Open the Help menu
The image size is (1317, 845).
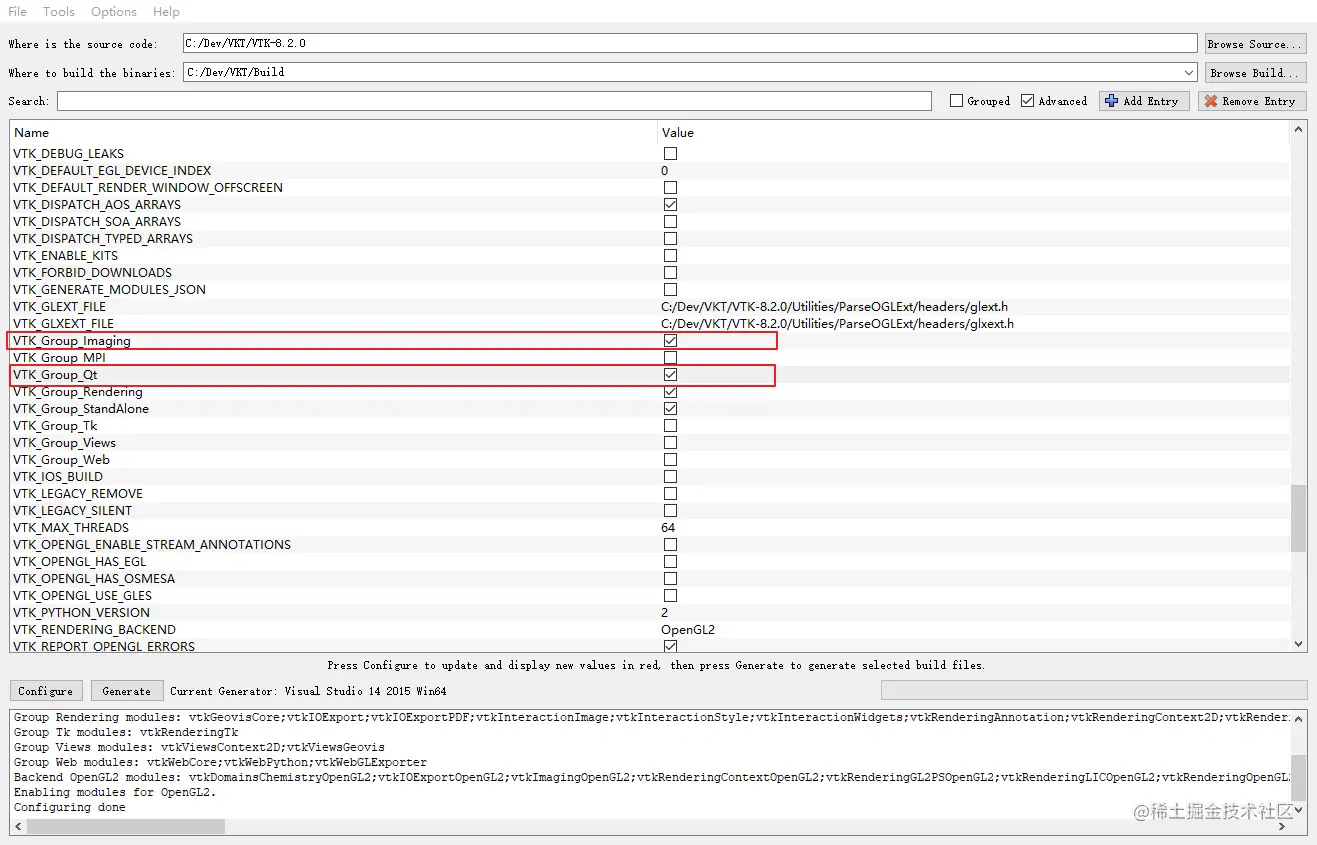tap(166, 12)
